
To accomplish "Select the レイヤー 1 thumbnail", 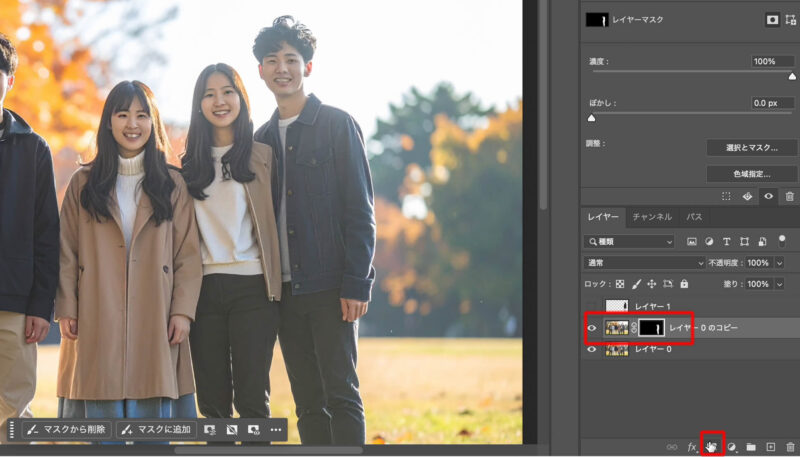I will pos(616,307).
